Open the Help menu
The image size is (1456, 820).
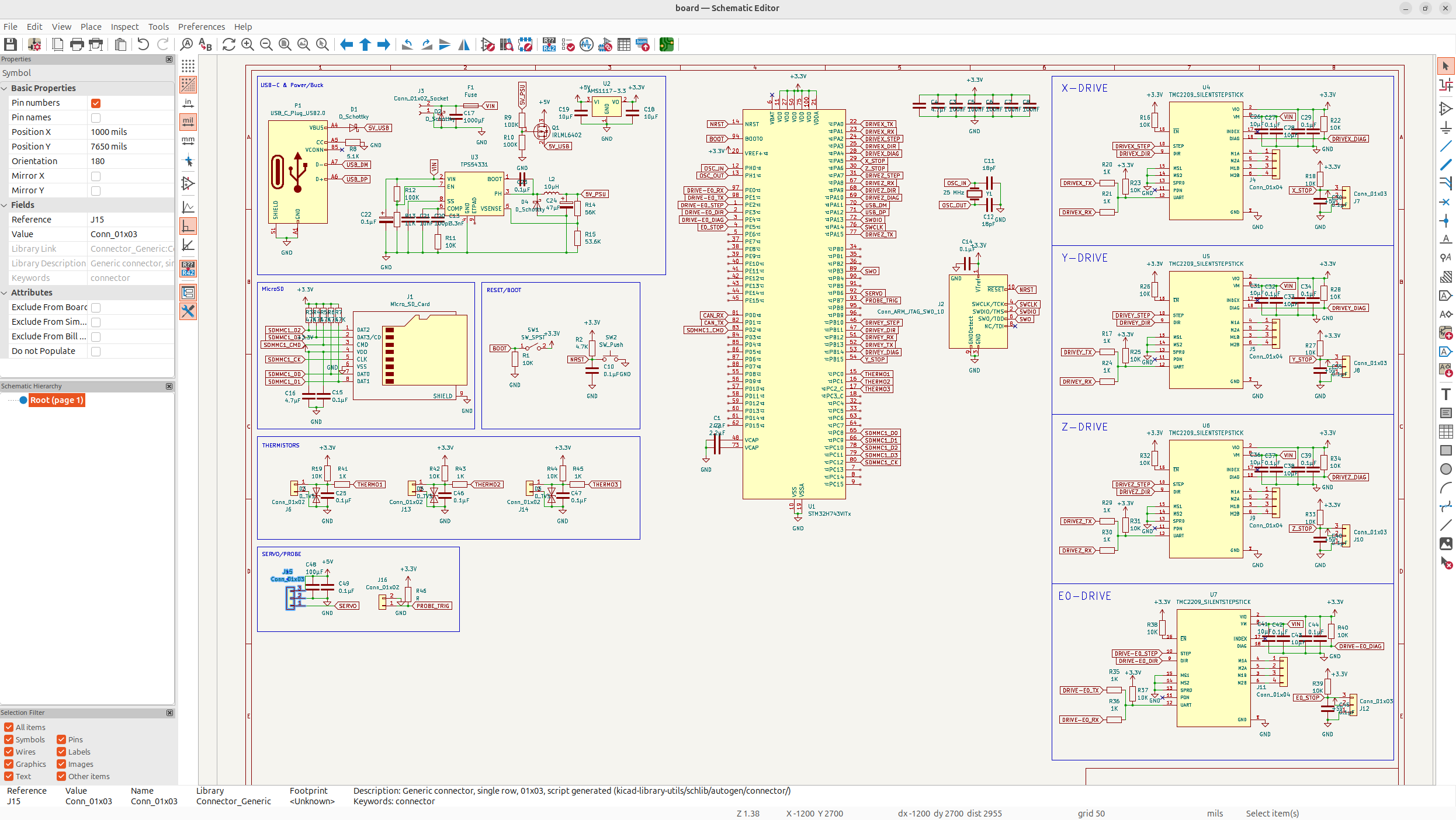(243, 27)
